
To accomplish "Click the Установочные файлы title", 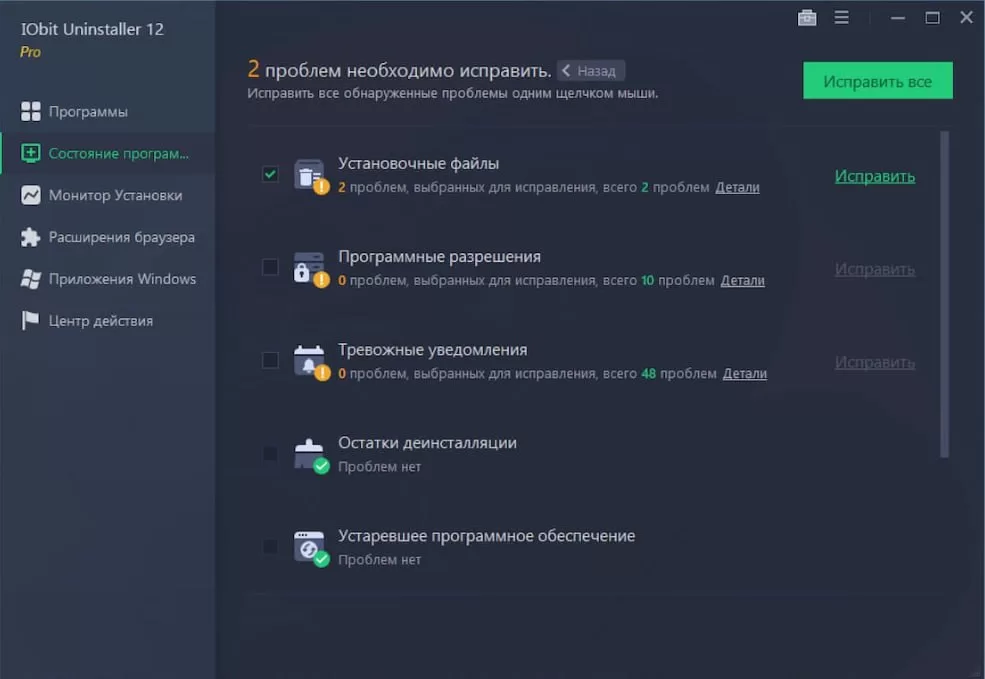I will 418,163.
